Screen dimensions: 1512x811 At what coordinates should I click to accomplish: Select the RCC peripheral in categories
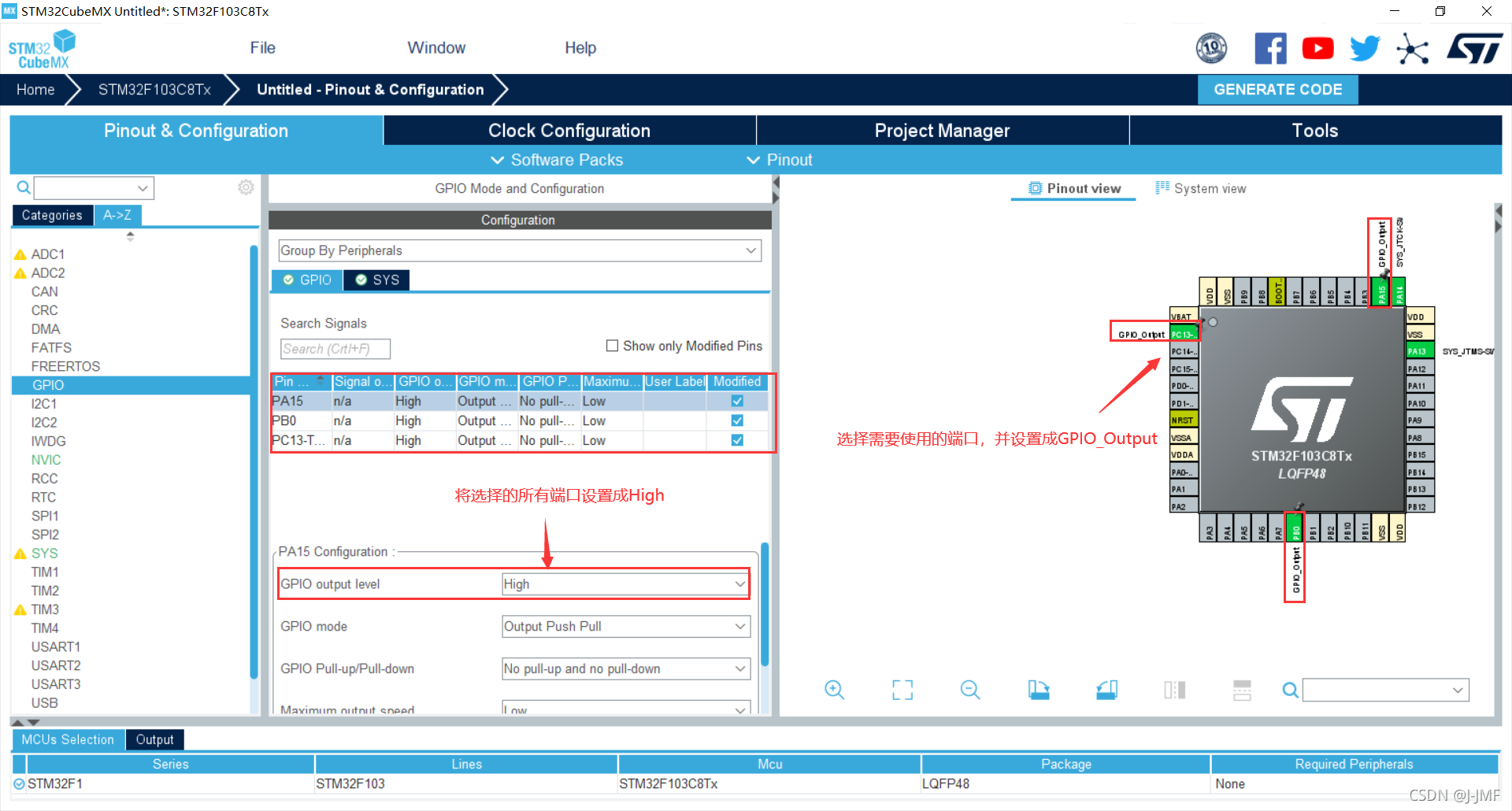44,479
